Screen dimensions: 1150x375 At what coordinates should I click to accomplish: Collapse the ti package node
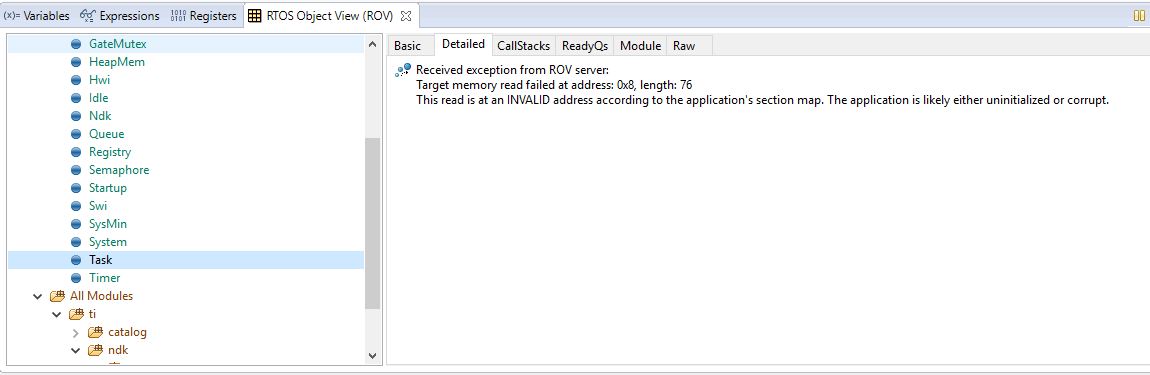pyautogui.click(x=56, y=314)
